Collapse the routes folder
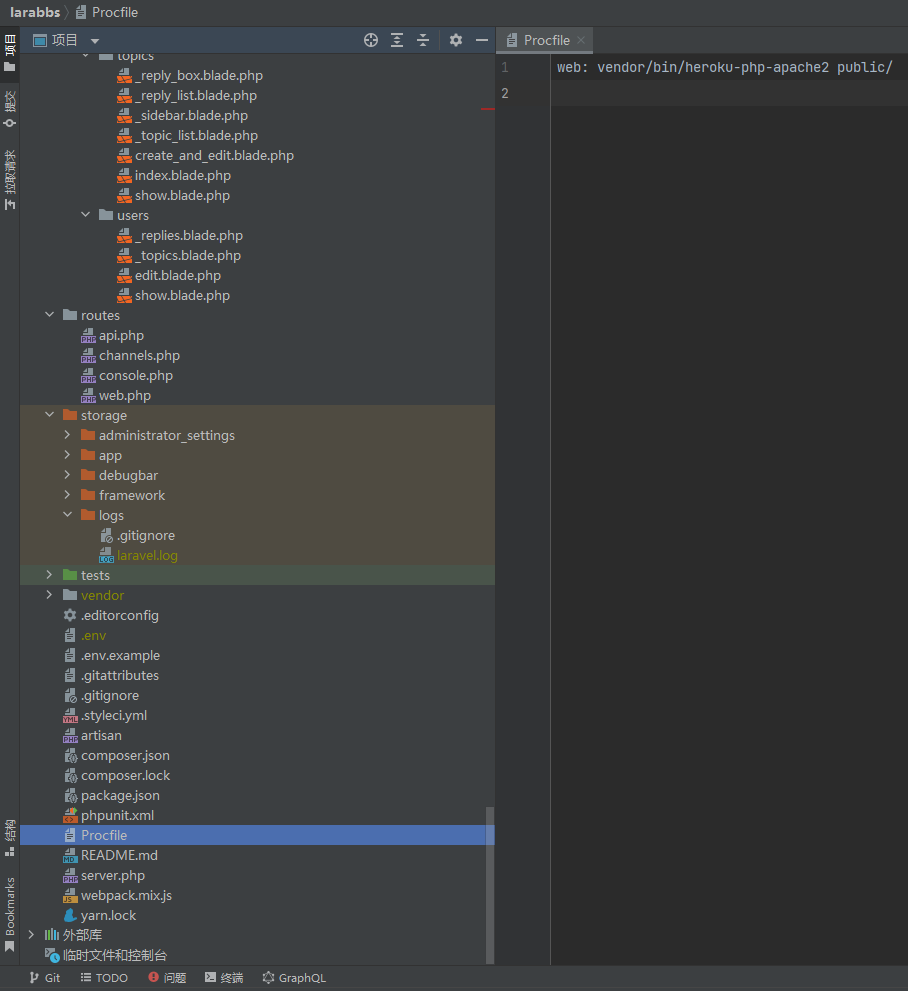The width and height of the screenshot is (908, 991). pyautogui.click(x=50, y=315)
